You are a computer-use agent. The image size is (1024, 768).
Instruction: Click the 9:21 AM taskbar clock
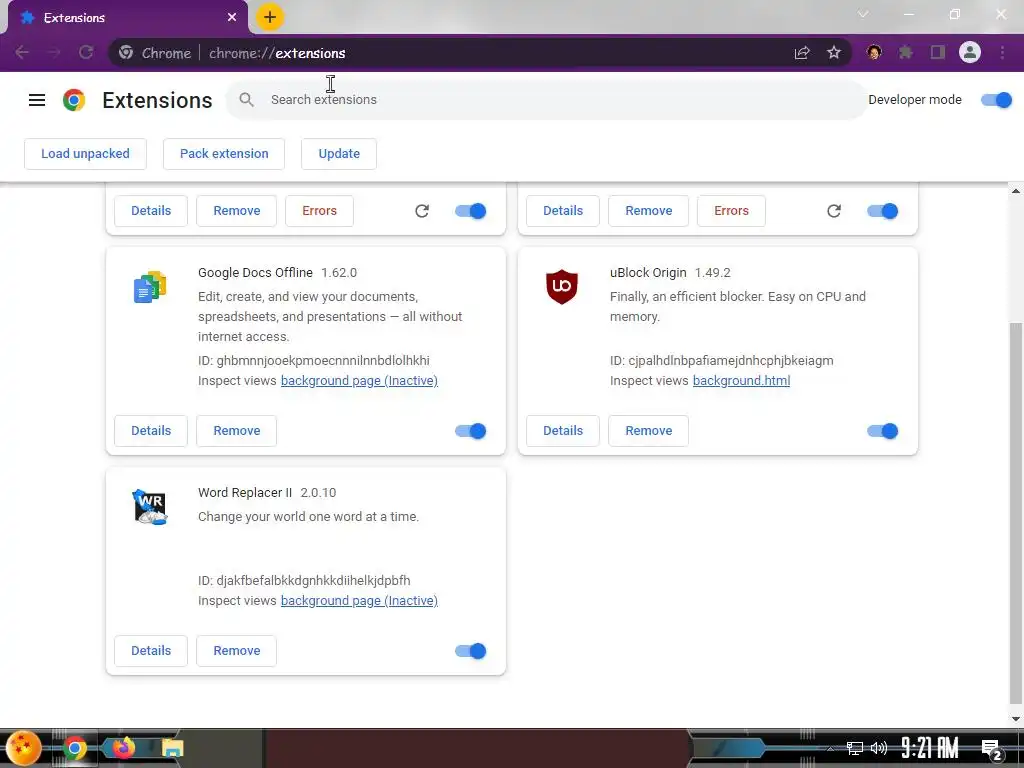(x=929, y=748)
